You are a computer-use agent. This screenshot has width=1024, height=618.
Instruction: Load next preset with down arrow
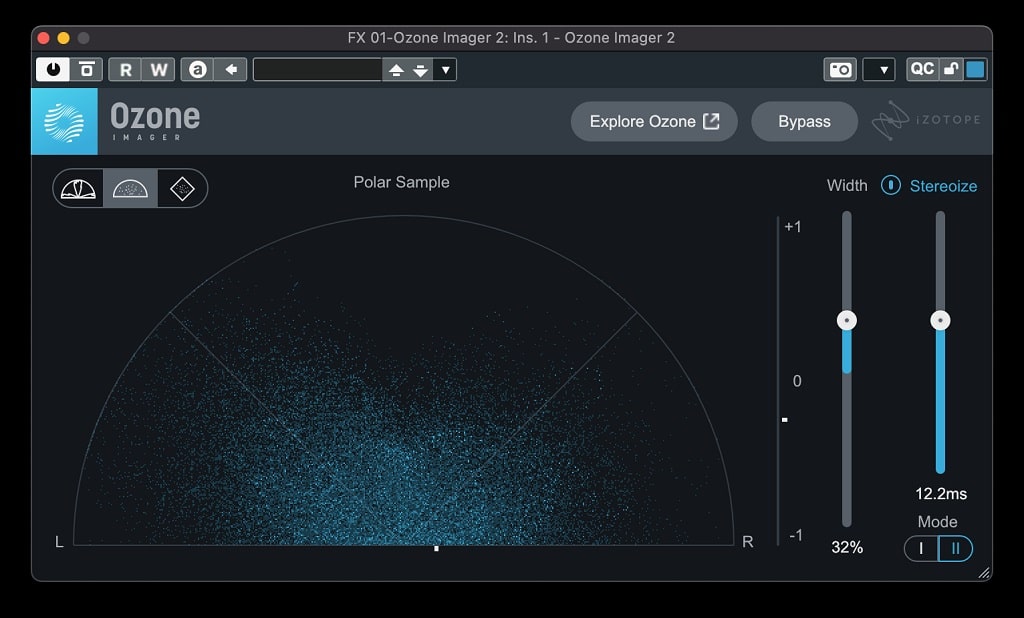tap(421, 70)
